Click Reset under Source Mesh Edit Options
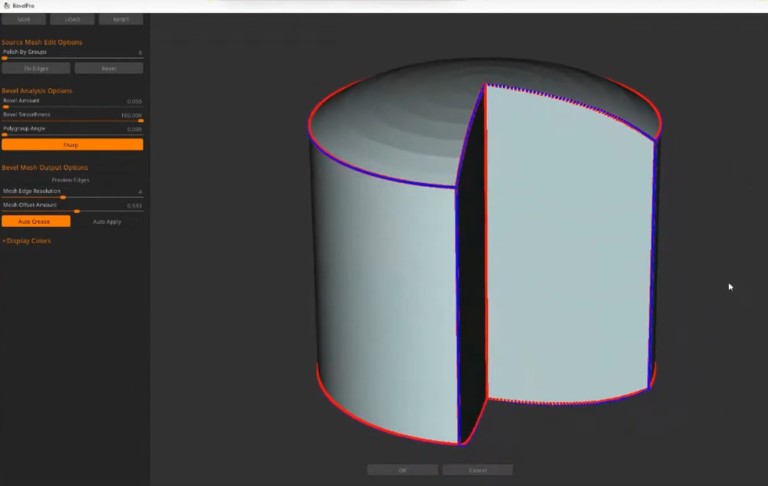This screenshot has width=768, height=486. (x=108, y=68)
